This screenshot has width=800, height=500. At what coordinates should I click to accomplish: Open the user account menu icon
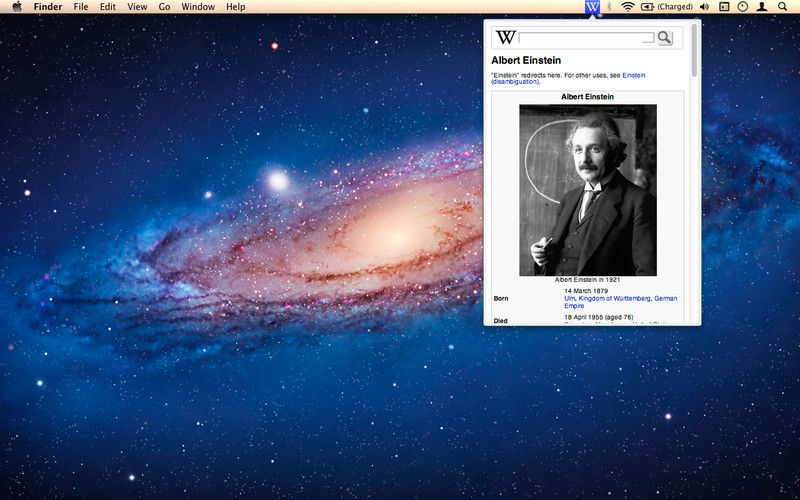(x=762, y=7)
